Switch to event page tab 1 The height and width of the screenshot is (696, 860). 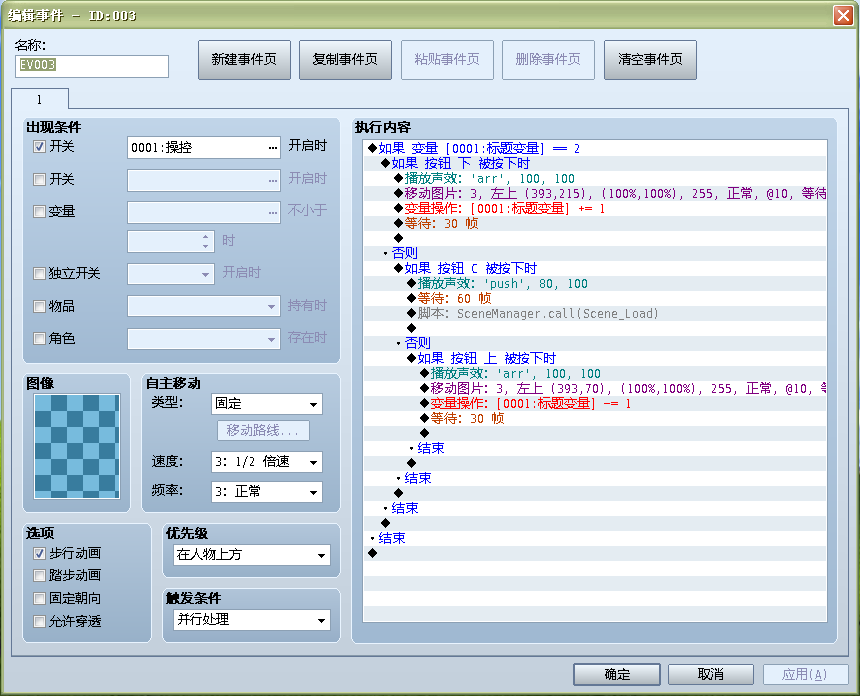[39, 99]
